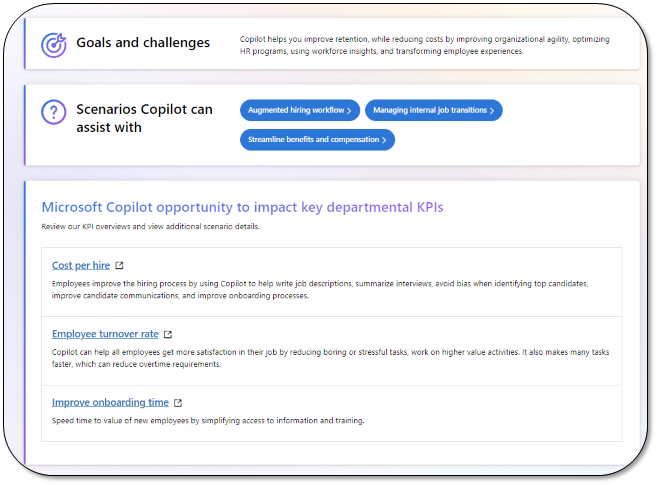Image resolution: width=657 pixels, height=485 pixels.
Task: Click the chevron on Augmented hiring workflow pill
Action: (349, 111)
